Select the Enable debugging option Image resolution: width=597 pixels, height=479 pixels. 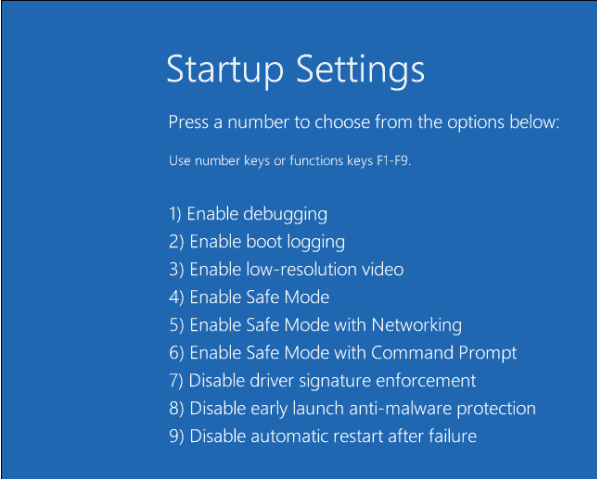(x=248, y=214)
